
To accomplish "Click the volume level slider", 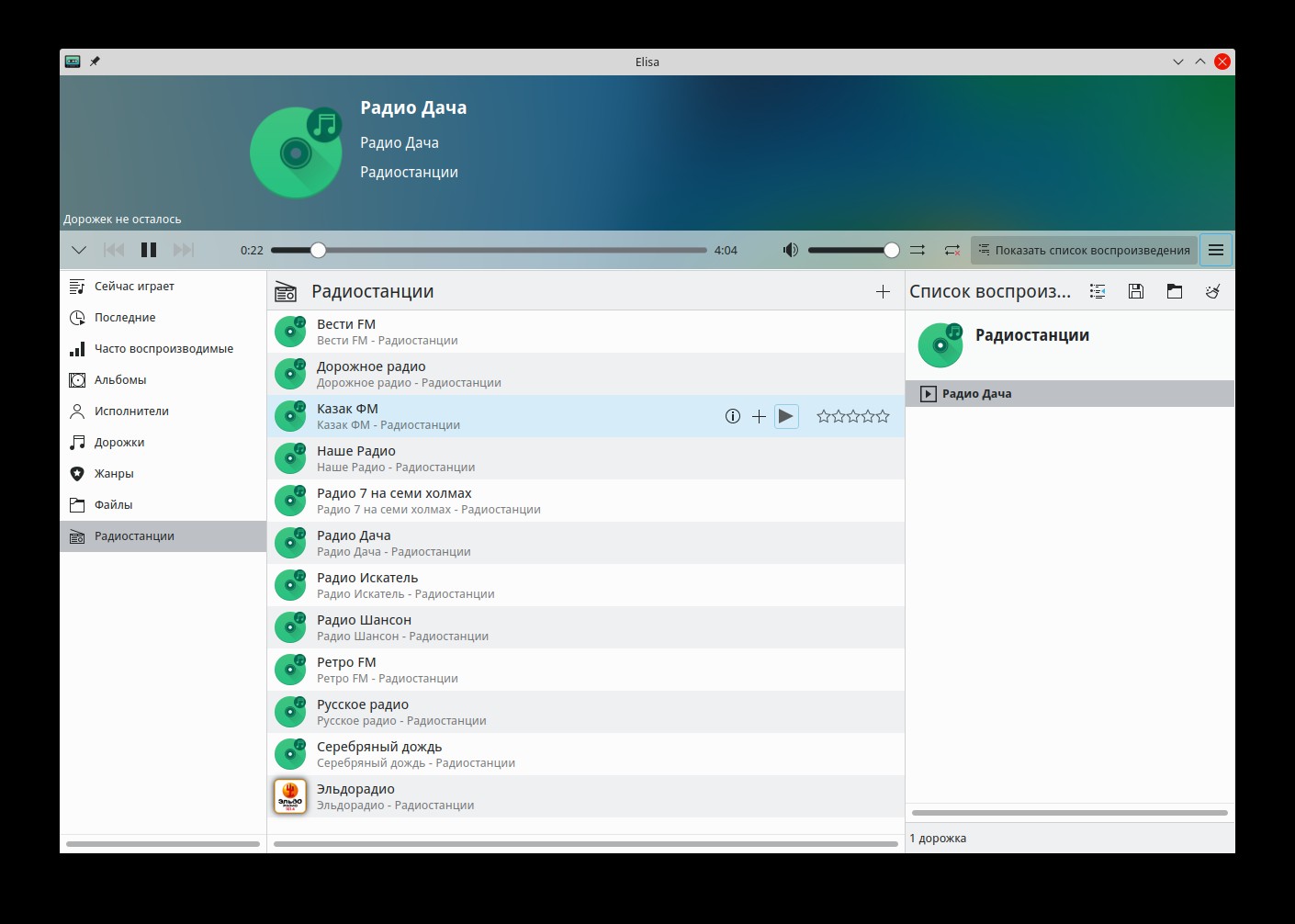I will pyautogui.click(x=853, y=250).
